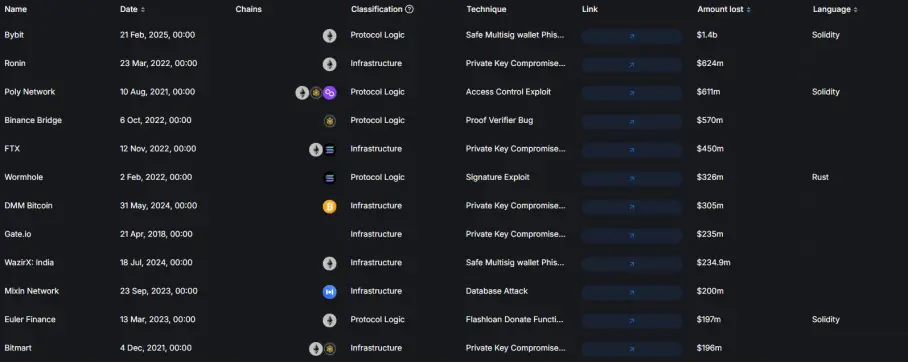
Task: Select the Gate.io row name
Action: click(x=17, y=234)
